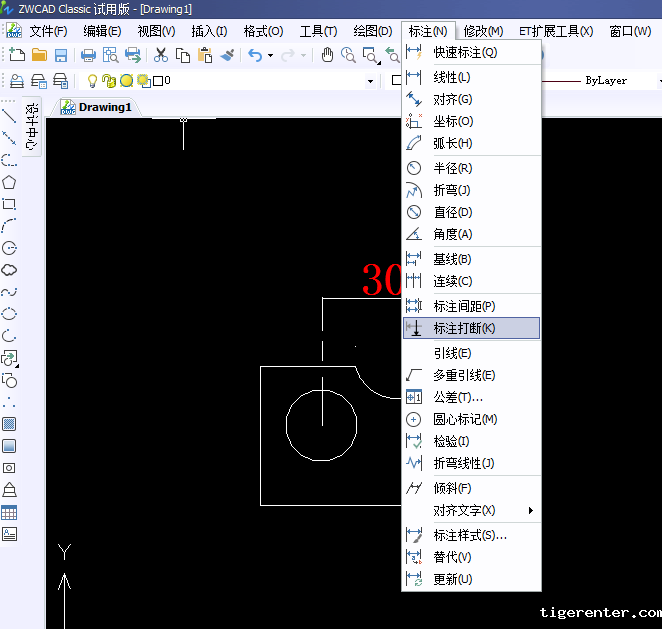Choose 直径(D) dimension
Screen dimensions: 662x629
472,212
